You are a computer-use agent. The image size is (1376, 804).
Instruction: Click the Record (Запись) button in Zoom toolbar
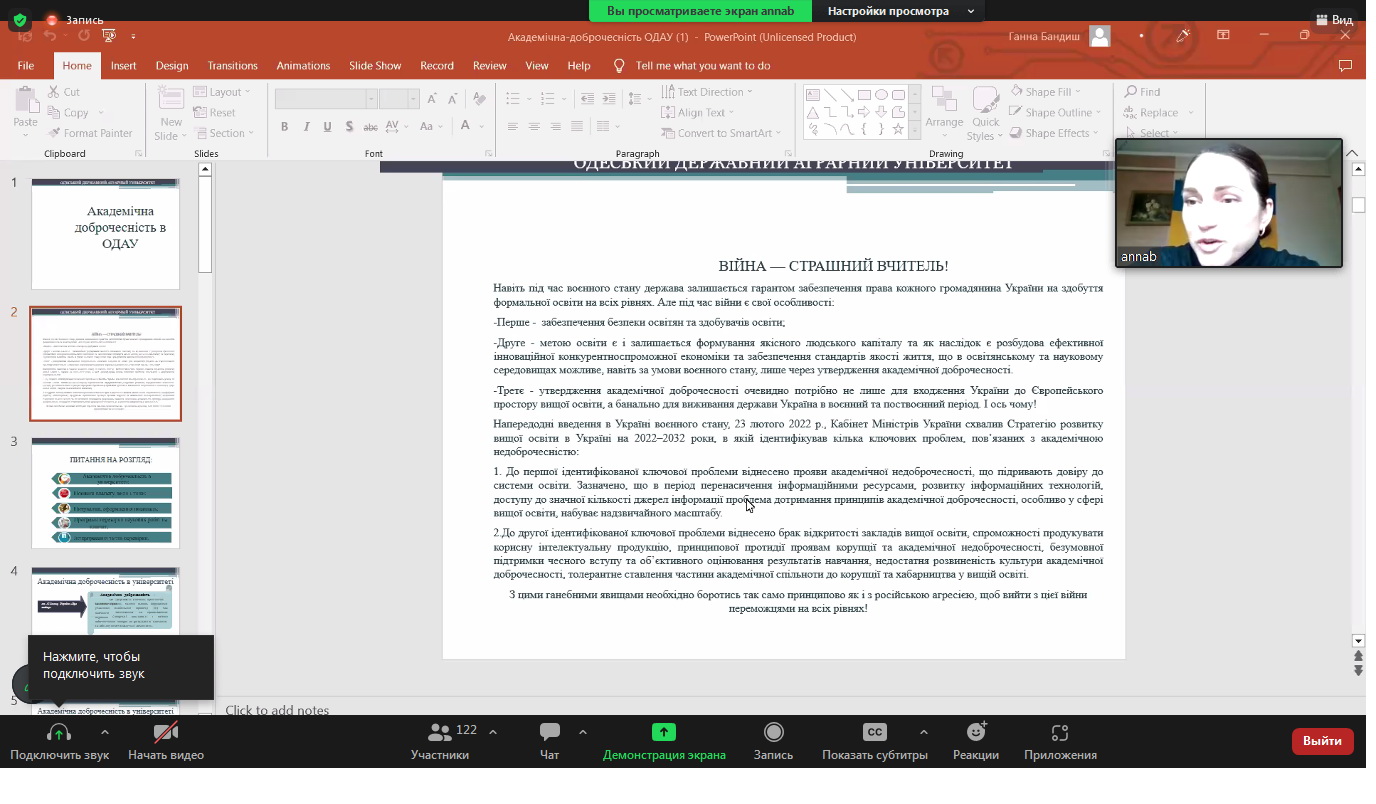(773, 733)
